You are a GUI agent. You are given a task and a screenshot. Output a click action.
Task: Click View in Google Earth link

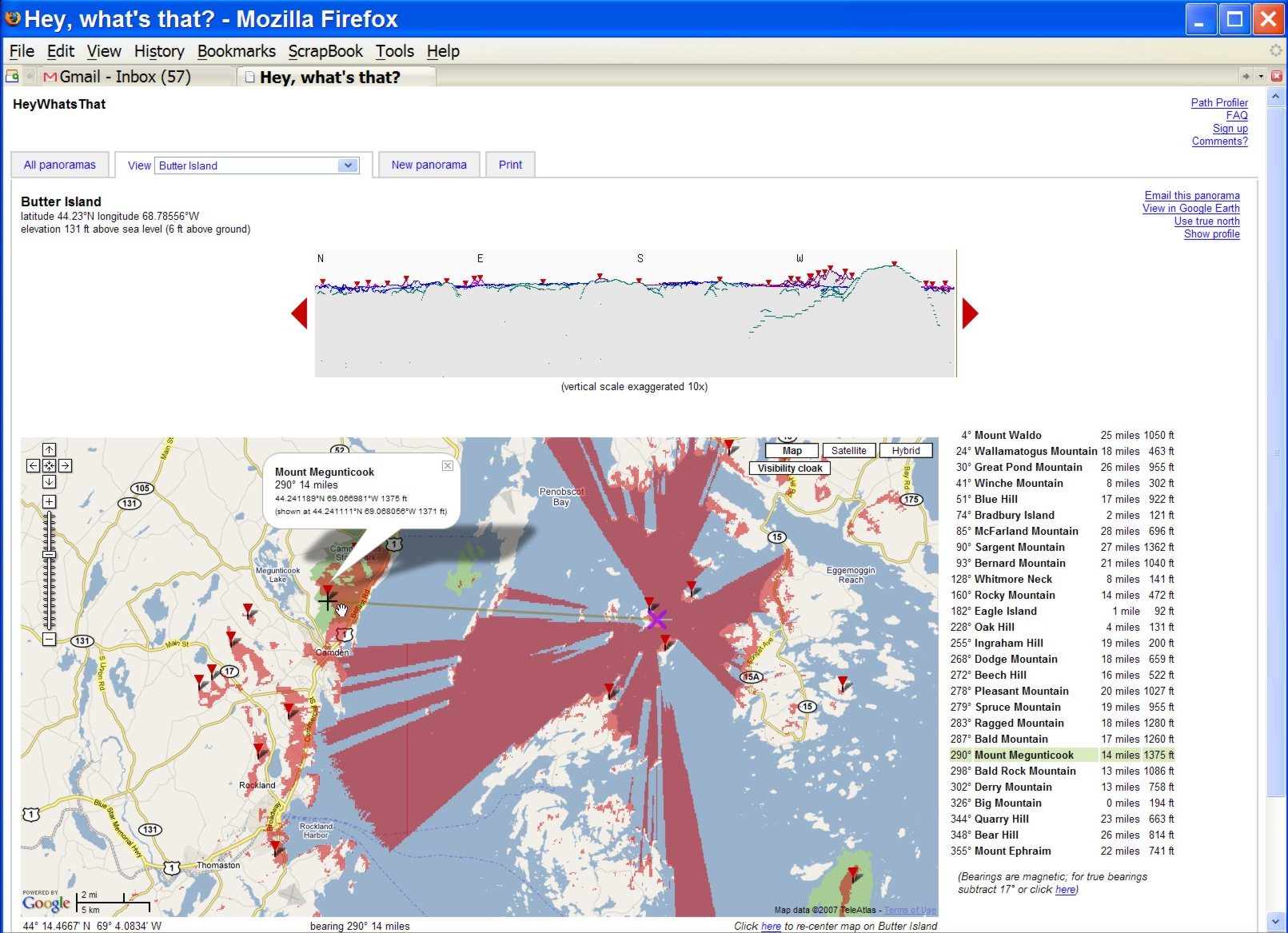pyautogui.click(x=1190, y=208)
